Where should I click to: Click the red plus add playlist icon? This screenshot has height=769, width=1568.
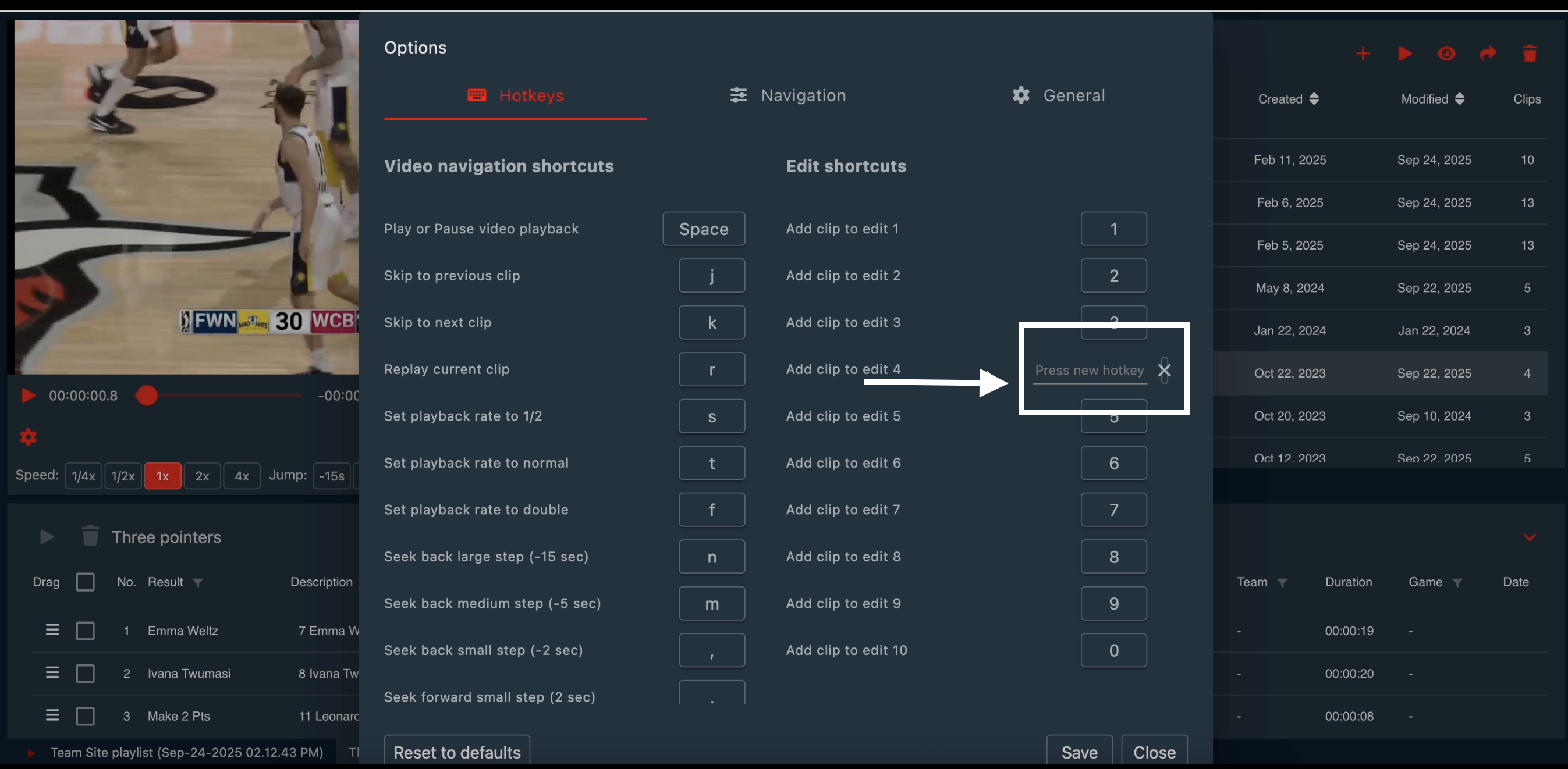point(1363,54)
